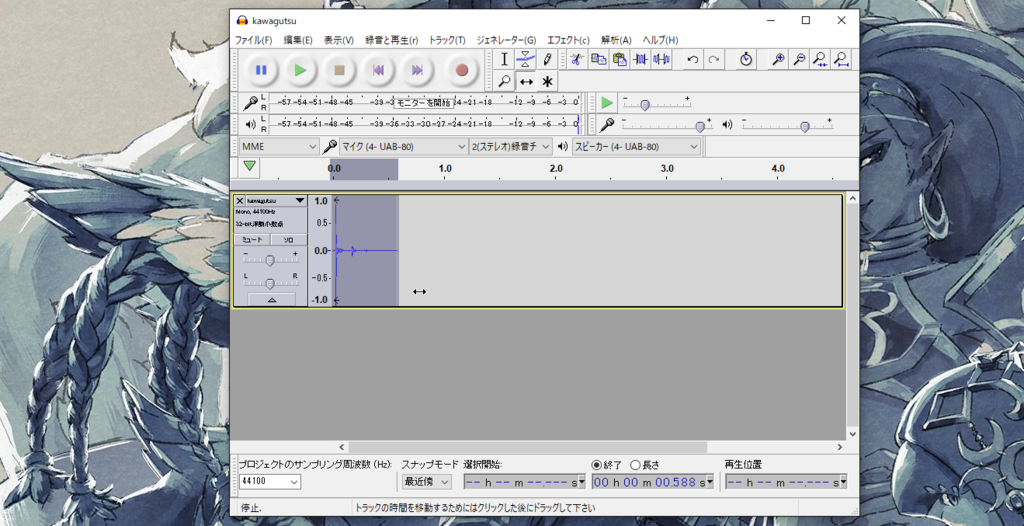Click the 終了 time field 00.588 s
Viewport: 1024px width, 526px height.
(654, 482)
